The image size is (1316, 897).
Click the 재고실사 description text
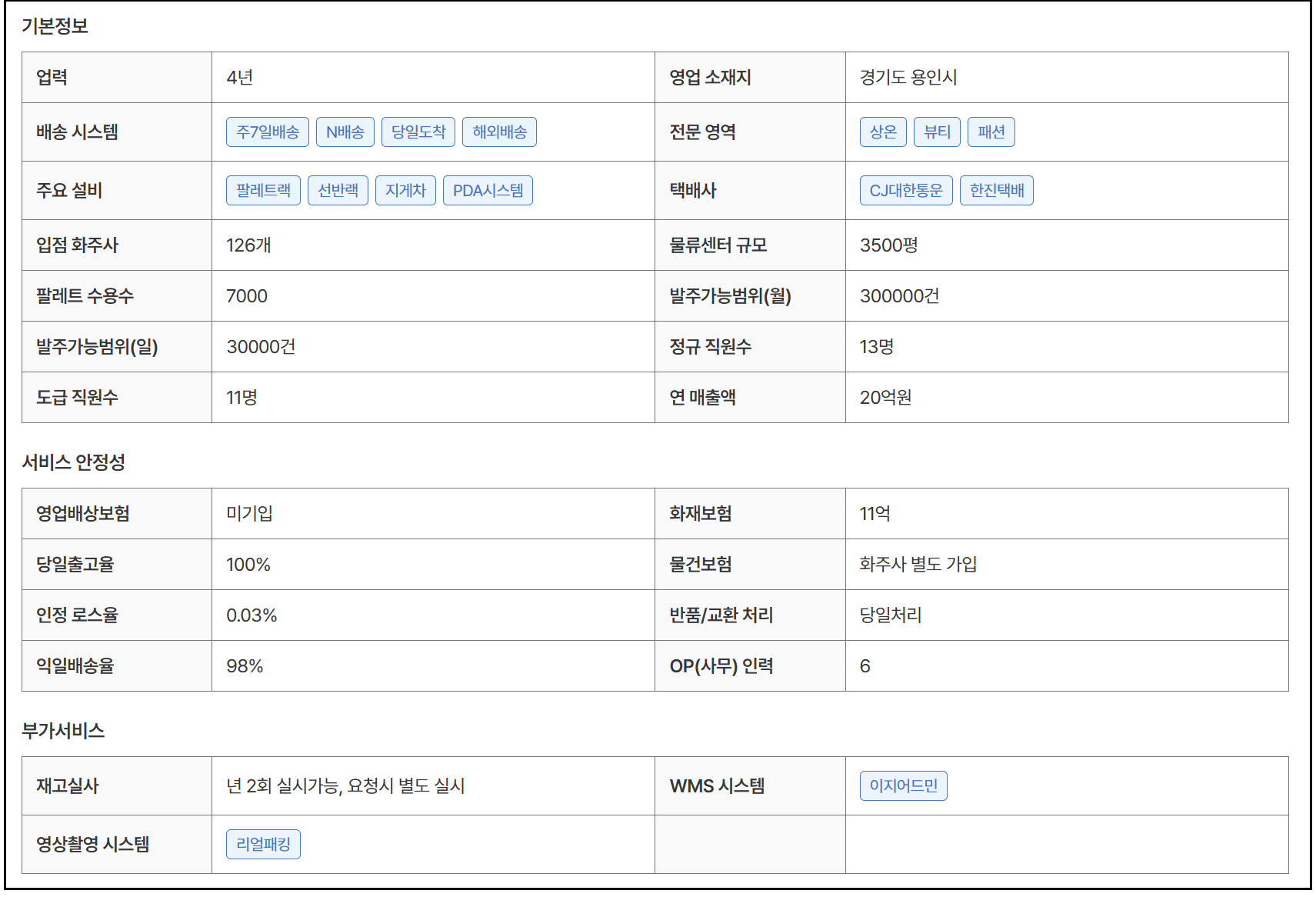pos(345,785)
